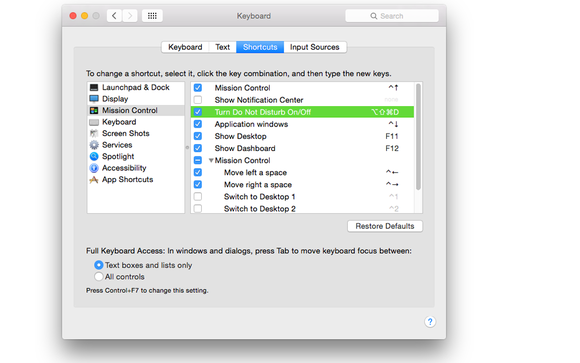Click the Show All grid icon

tap(152, 16)
